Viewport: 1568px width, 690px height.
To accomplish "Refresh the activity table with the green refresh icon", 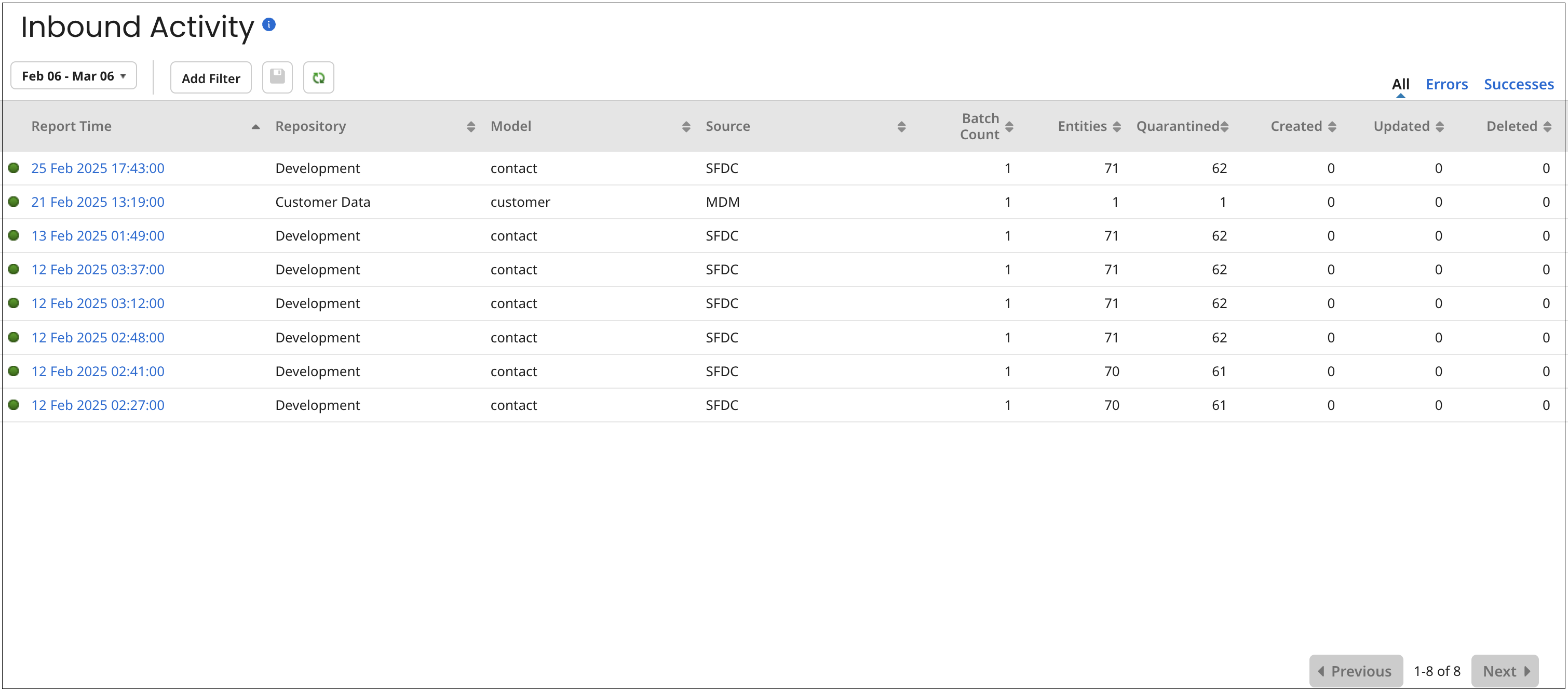I will pos(318,77).
